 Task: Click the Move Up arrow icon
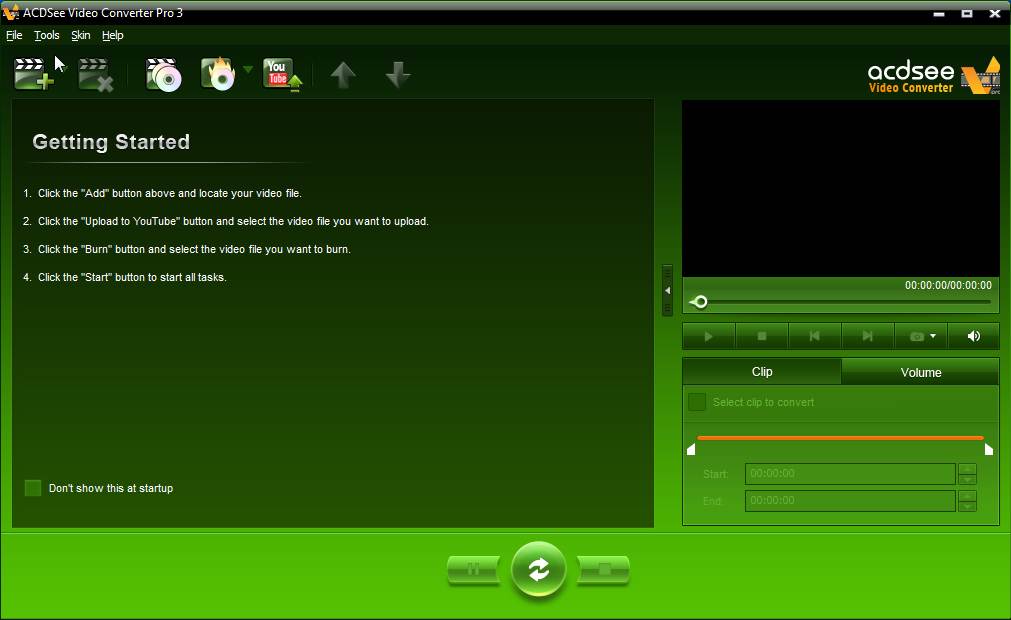pos(343,75)
